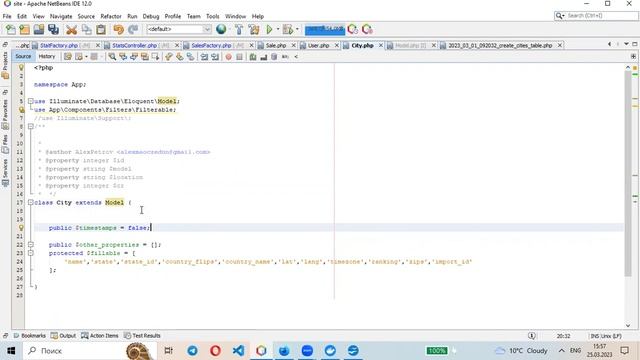Open the Window menu
Image resolution: width=640 pixels, height=360 pixels.
236,16
